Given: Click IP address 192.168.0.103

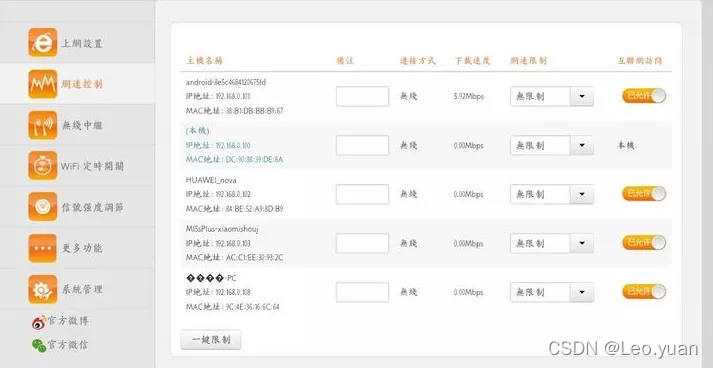Looking at the screenshot, I should coord(232,243).
